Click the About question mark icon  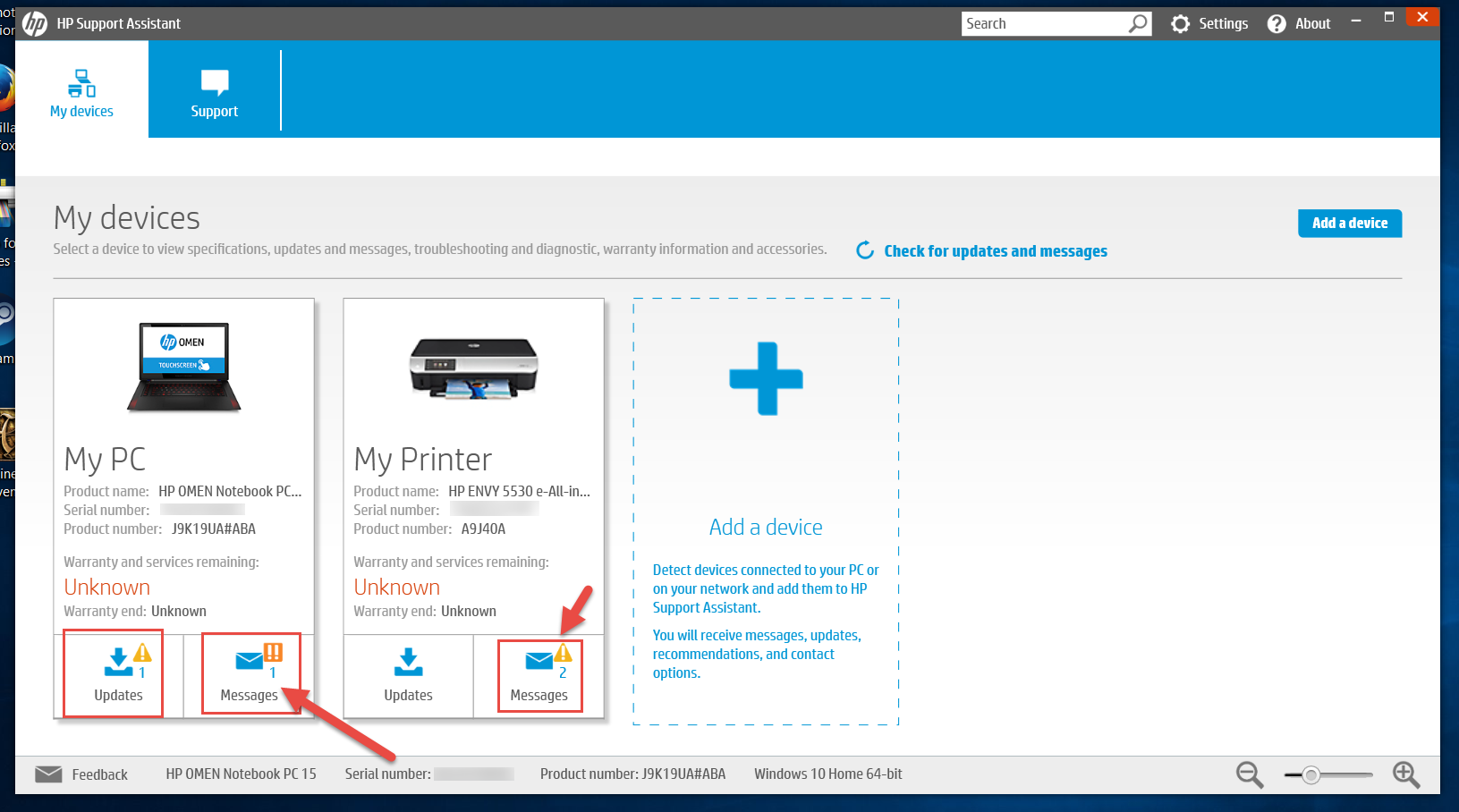[1277, 24]
